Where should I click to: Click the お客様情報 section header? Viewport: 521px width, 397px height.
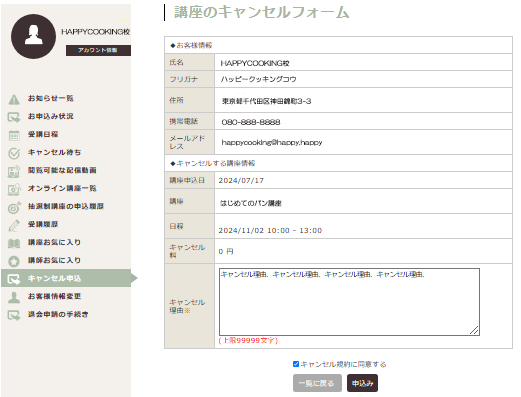[191, 45]
